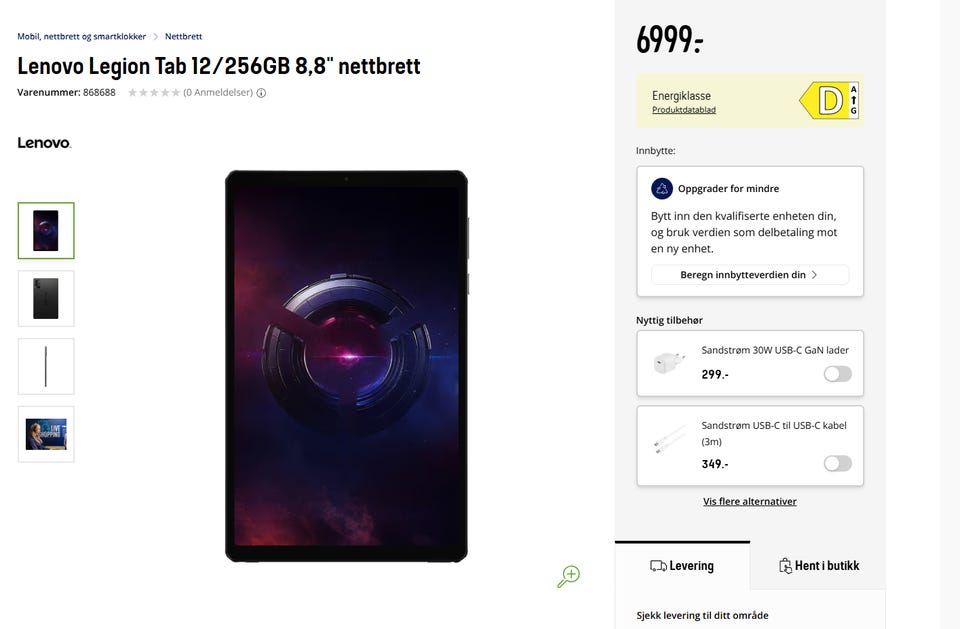Click the energy class D label icon
Screen dimensions: 960x629
pos(829,101)
